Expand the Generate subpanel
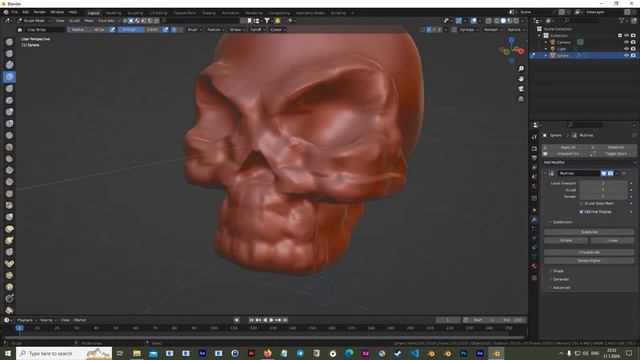Screen dimensions: 640x360 [560, 279]
